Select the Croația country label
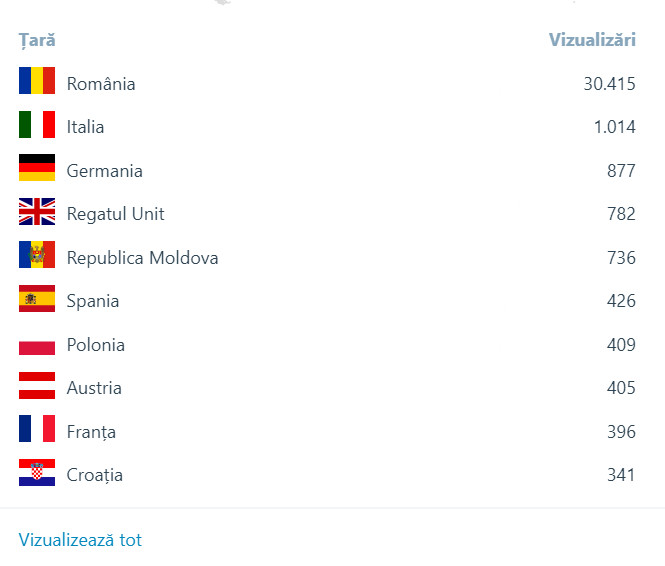This screenshot has width=665, height=566. point(95,475)
